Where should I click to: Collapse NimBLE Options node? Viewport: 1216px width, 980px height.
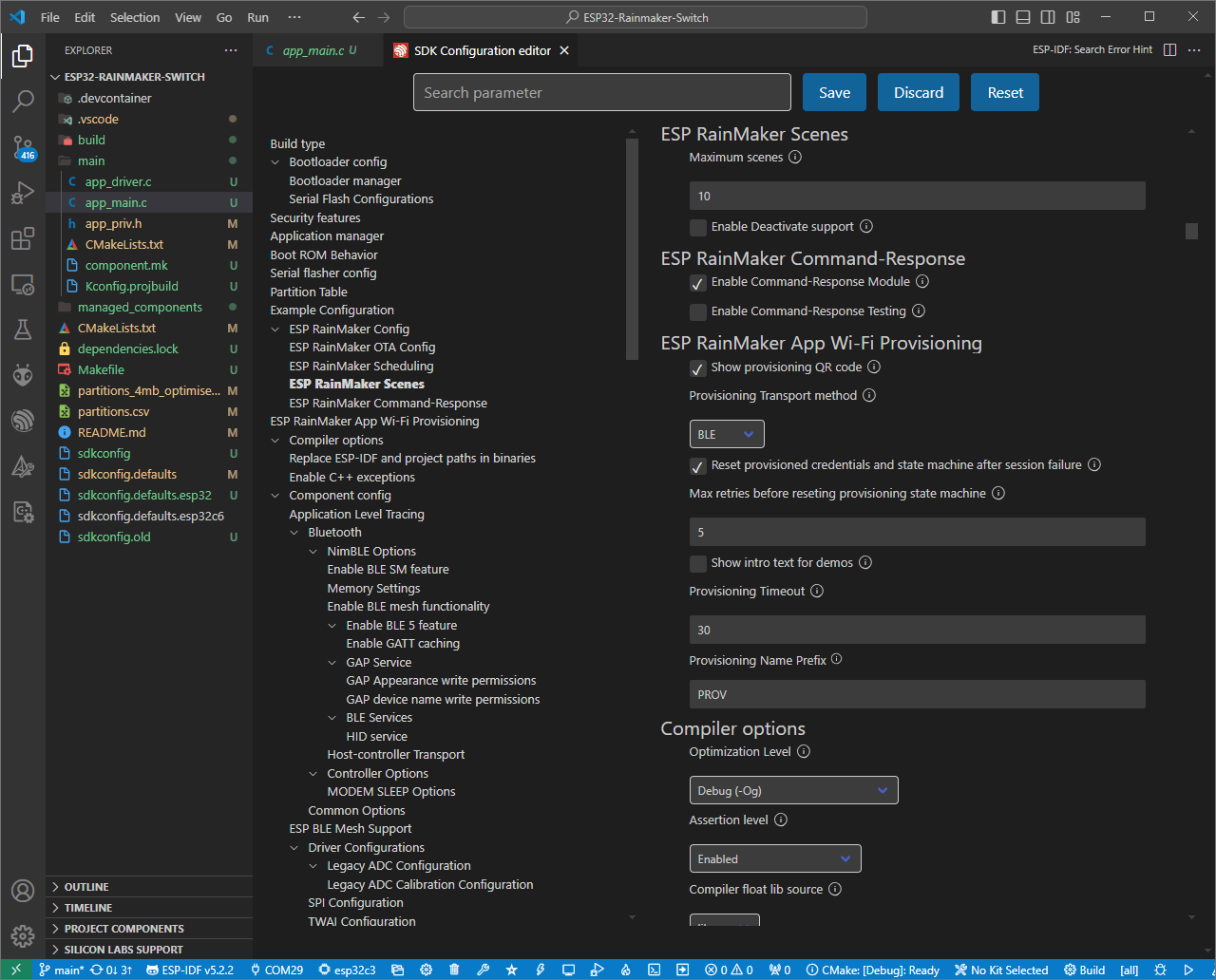tap(313, 551)
